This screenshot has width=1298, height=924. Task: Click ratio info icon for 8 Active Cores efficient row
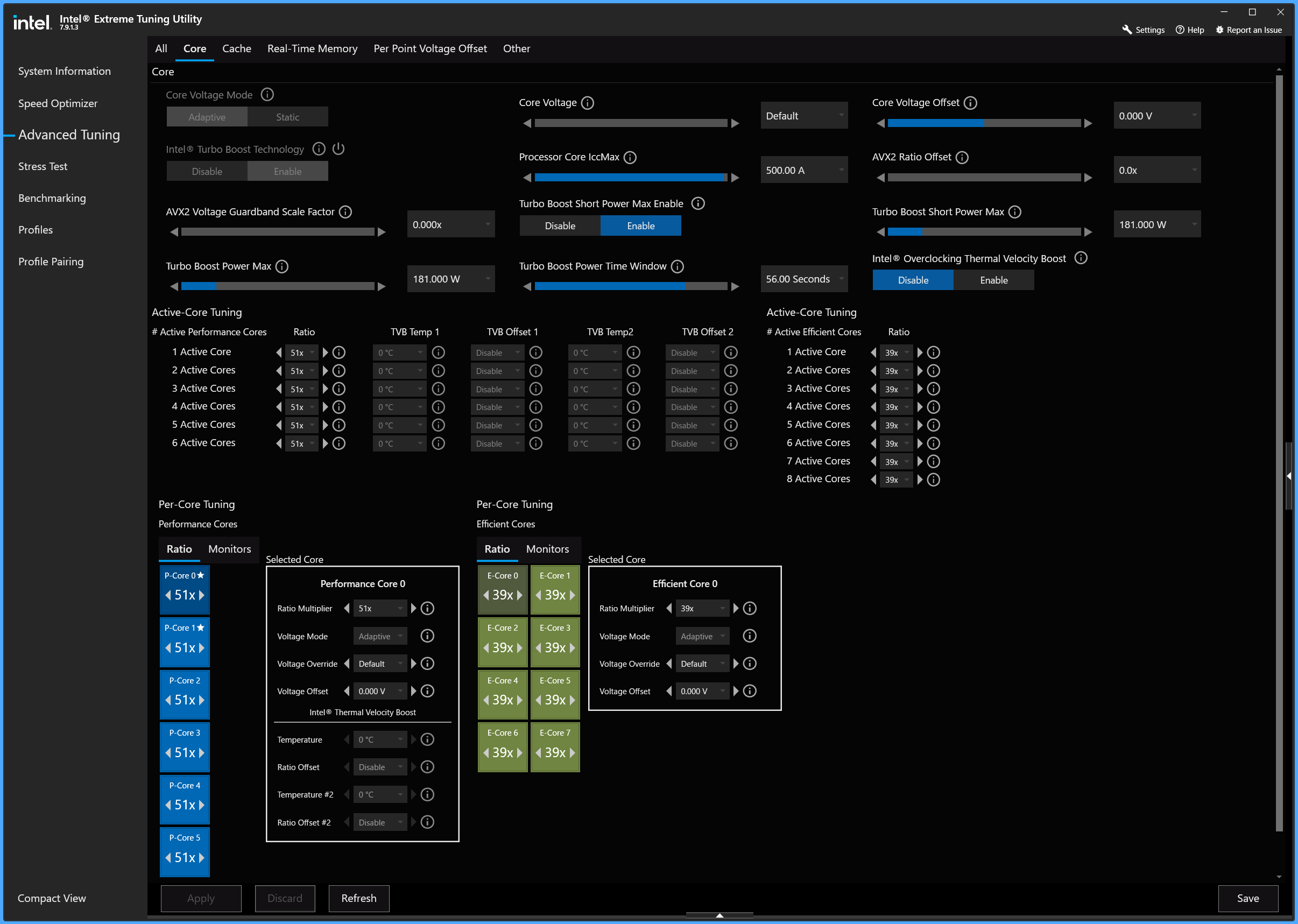933,480
